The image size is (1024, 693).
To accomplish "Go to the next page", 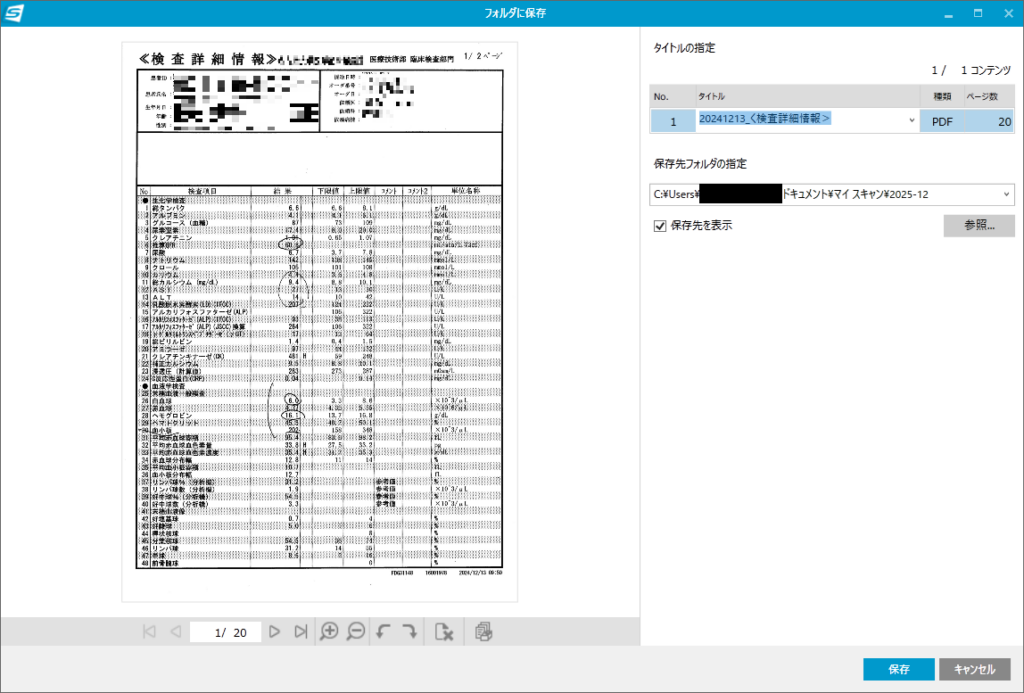I will tap(274, 632).
